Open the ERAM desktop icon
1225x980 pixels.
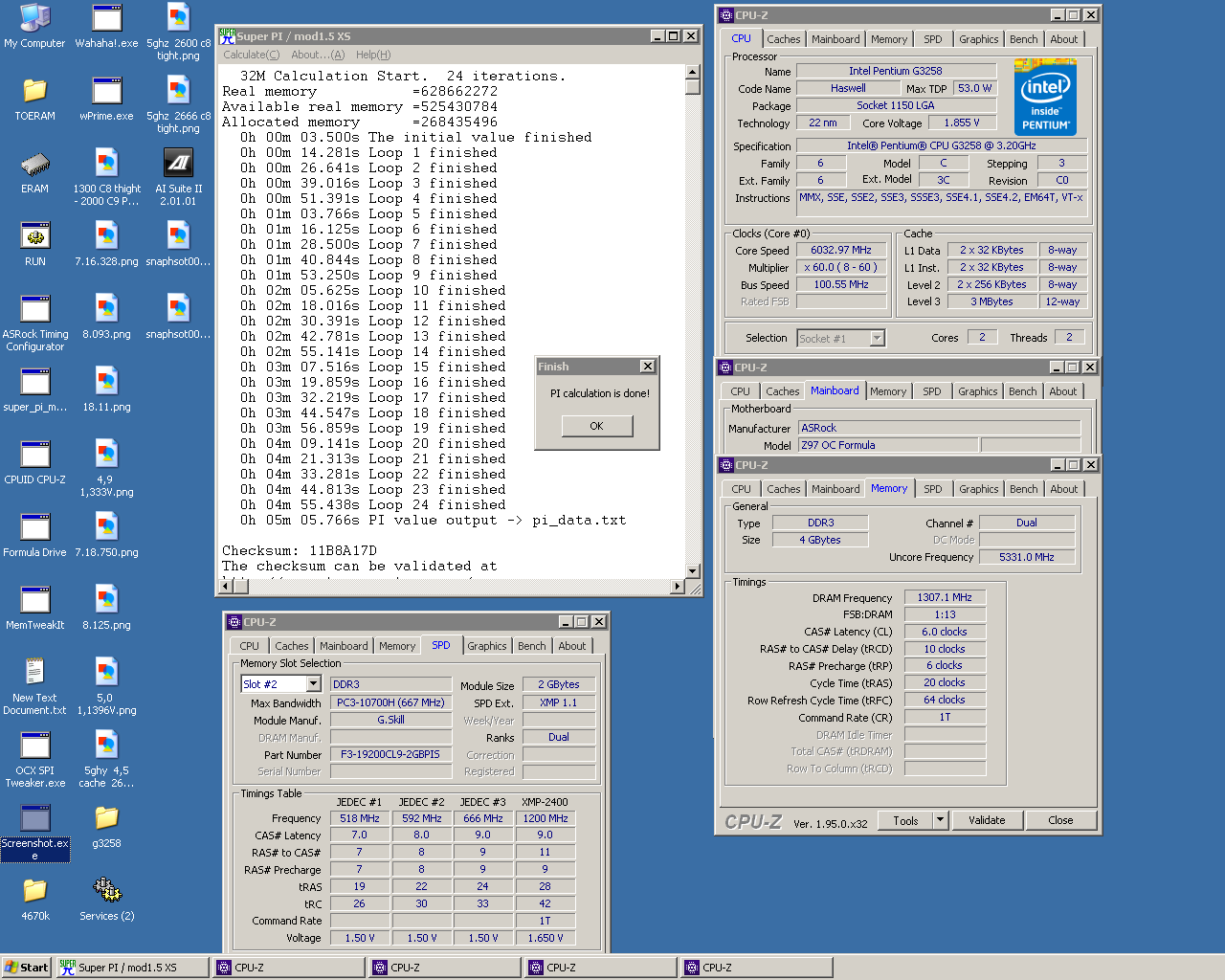click(x=35, y=171)
